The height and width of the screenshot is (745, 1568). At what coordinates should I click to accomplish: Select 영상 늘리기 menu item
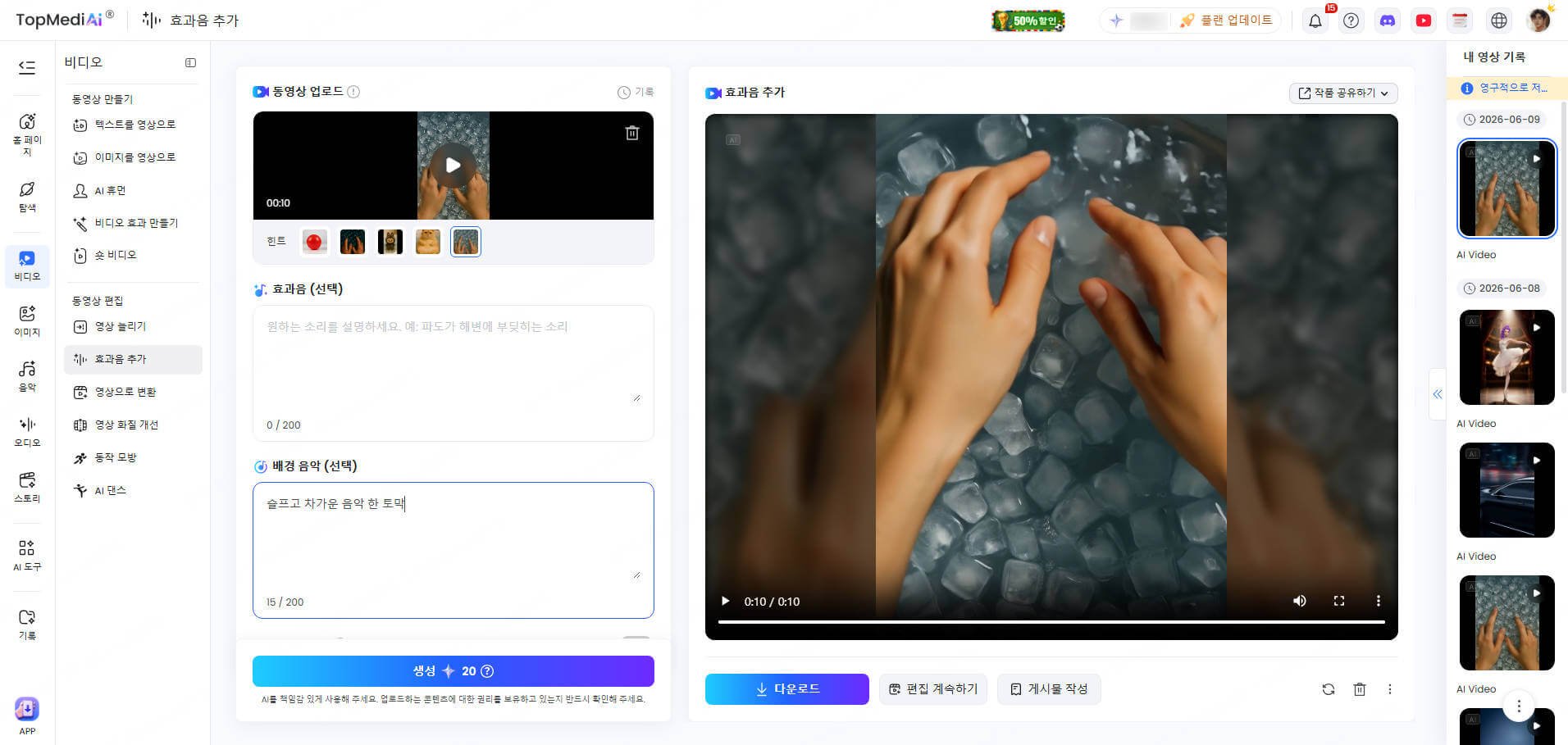point(134,326)
